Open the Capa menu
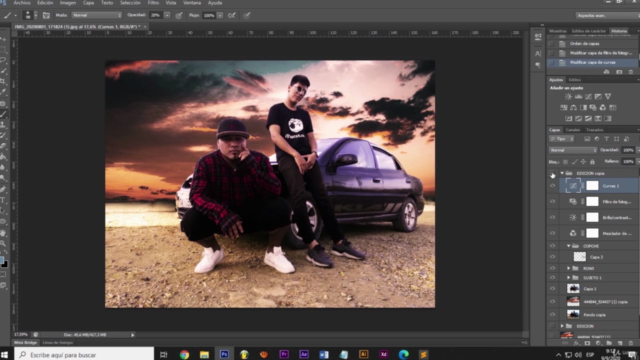The height and width of the screenshot is (360, 640). (x=88, y=3)
